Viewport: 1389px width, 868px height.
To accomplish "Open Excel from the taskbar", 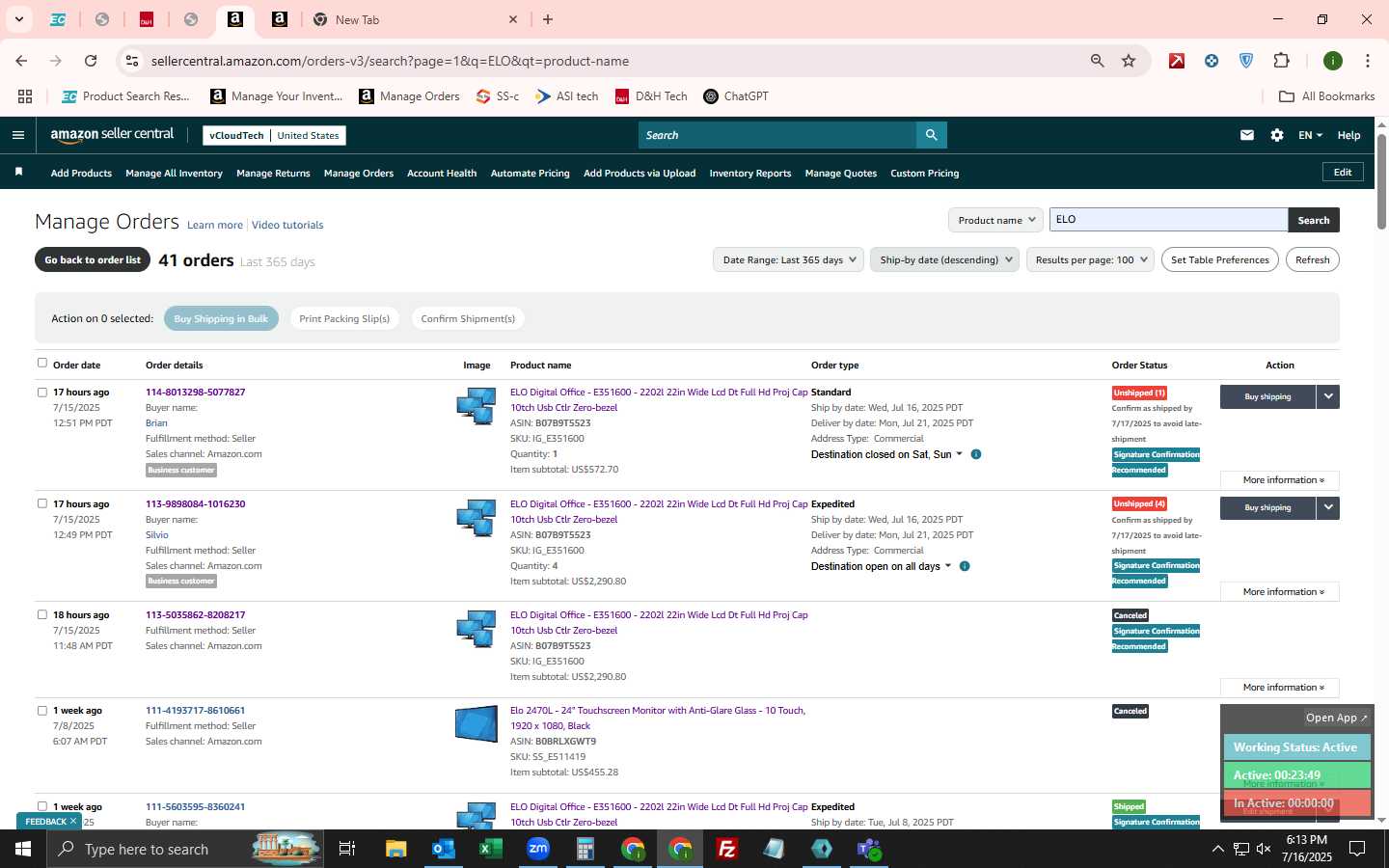I will pos(491,849).
